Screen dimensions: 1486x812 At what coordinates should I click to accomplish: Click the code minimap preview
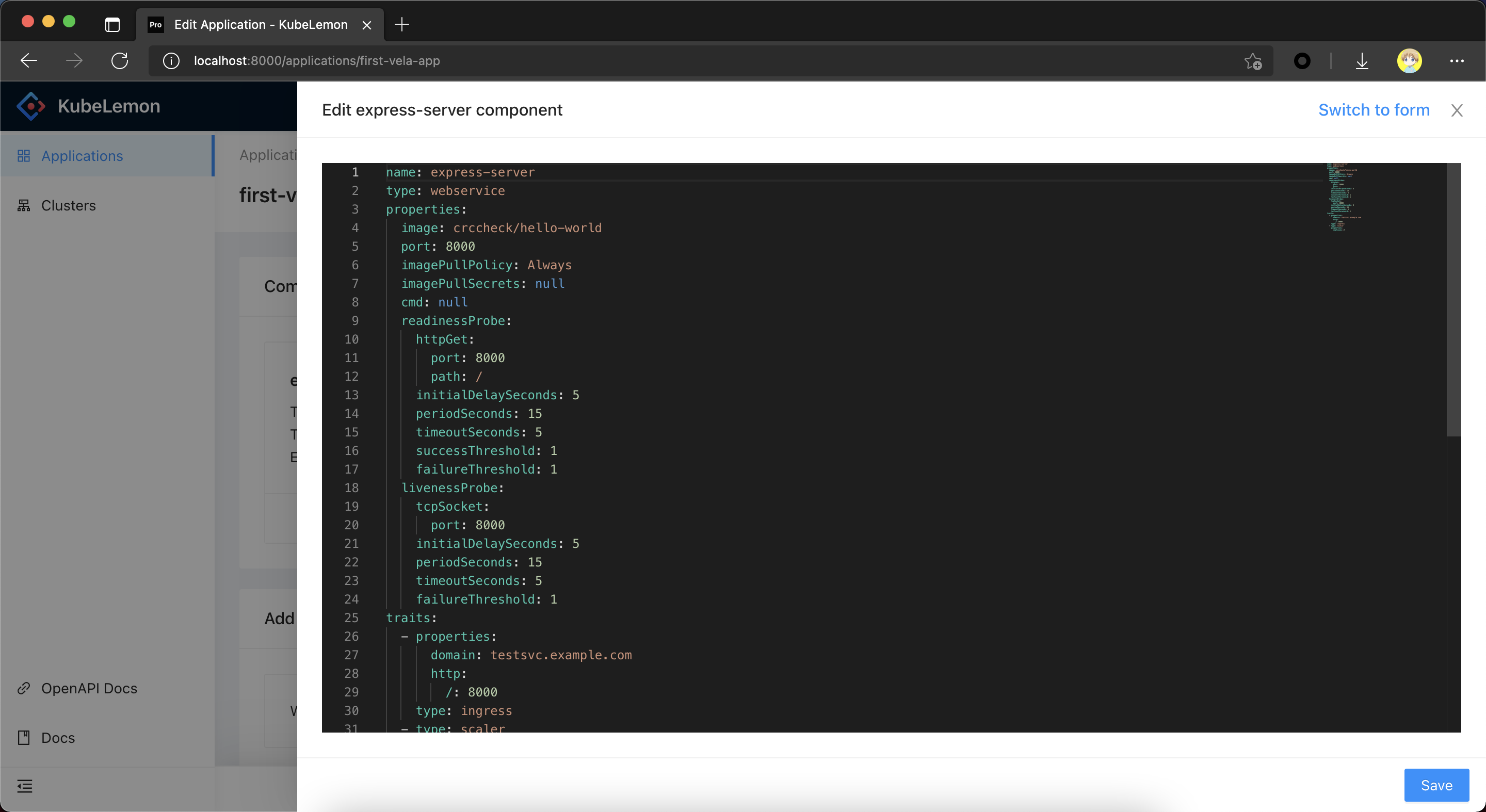click(1344, 197)
